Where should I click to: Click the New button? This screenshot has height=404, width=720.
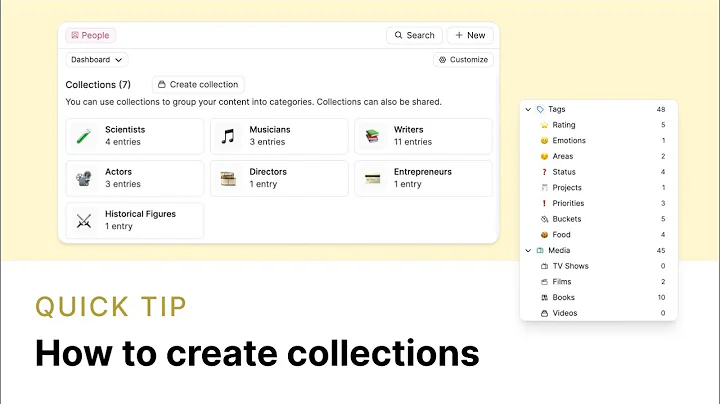pos(470,35)
